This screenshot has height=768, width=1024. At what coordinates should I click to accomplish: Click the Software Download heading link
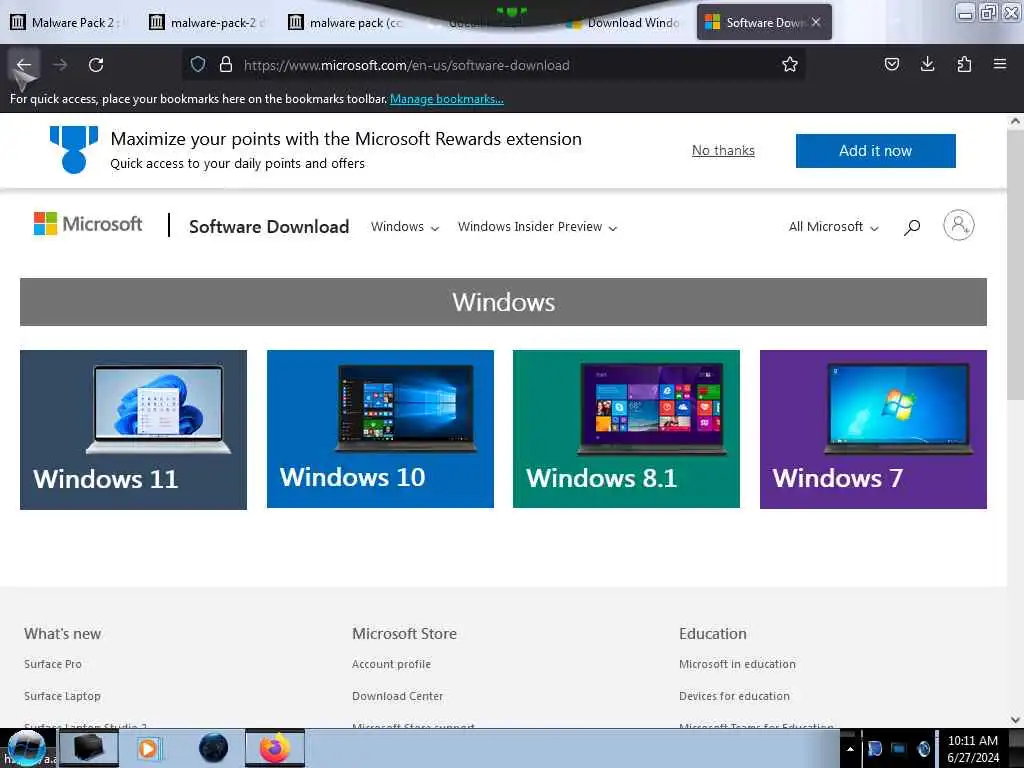click(269, 226)
